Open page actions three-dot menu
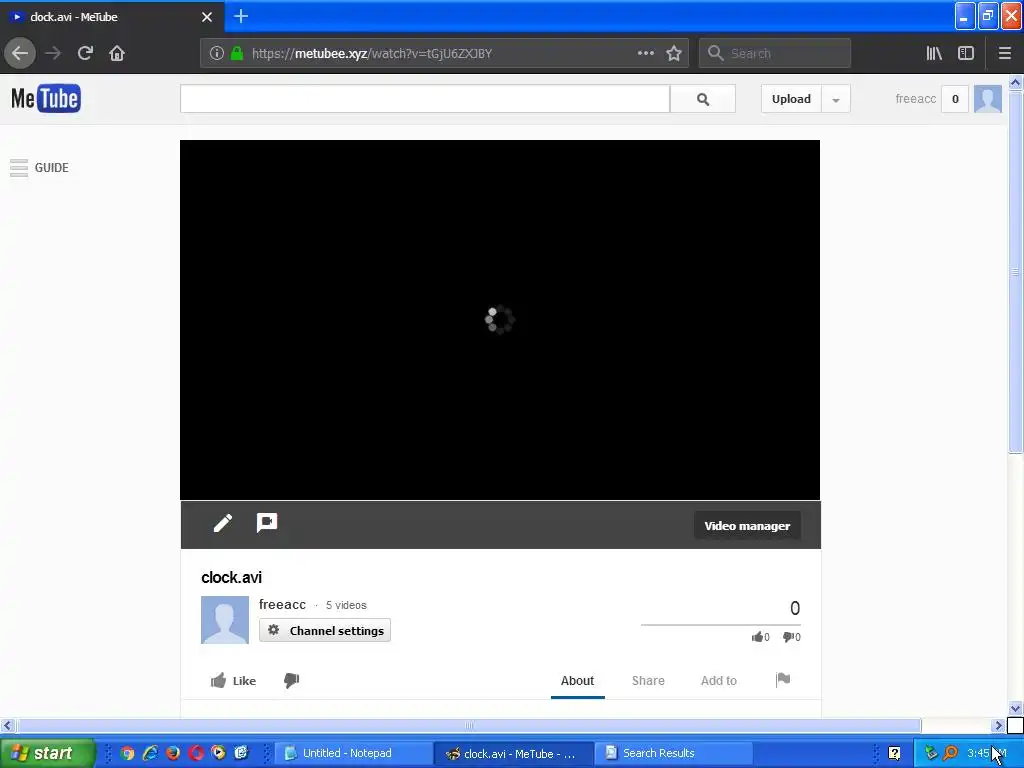This screenshot has height=768, width=1024. (x=645, y=53)
